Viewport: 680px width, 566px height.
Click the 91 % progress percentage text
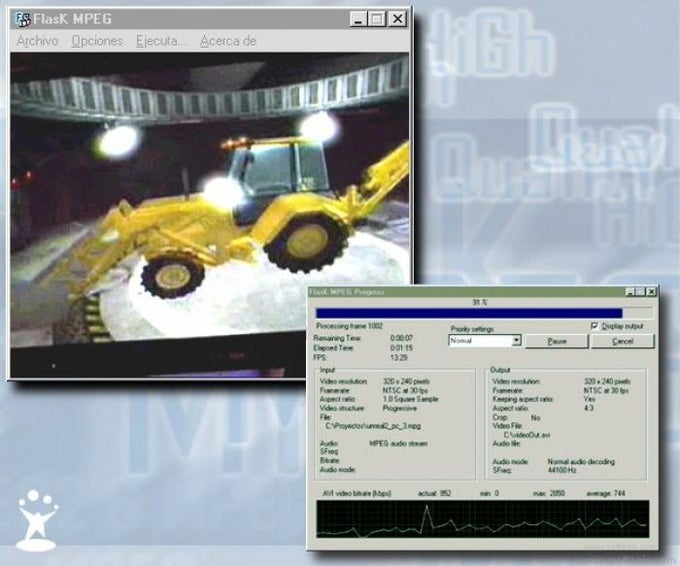[x=480, y=302]
